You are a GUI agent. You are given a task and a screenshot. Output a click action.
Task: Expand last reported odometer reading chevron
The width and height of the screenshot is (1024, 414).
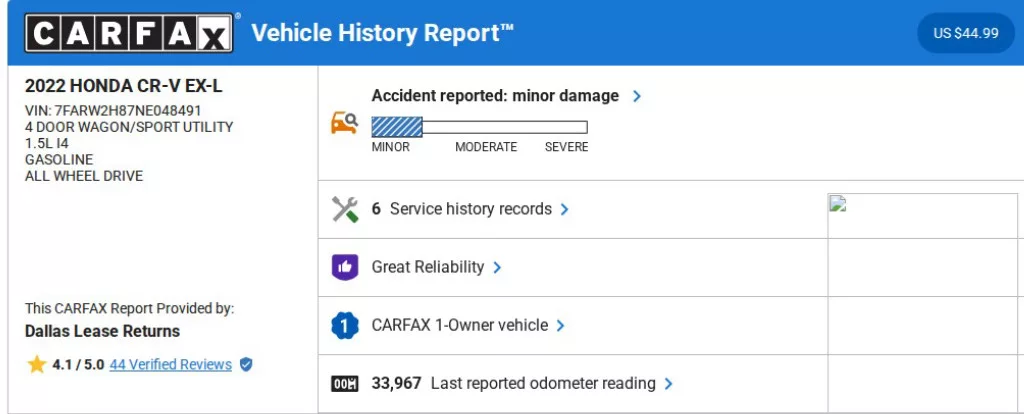tap(669, 384)
